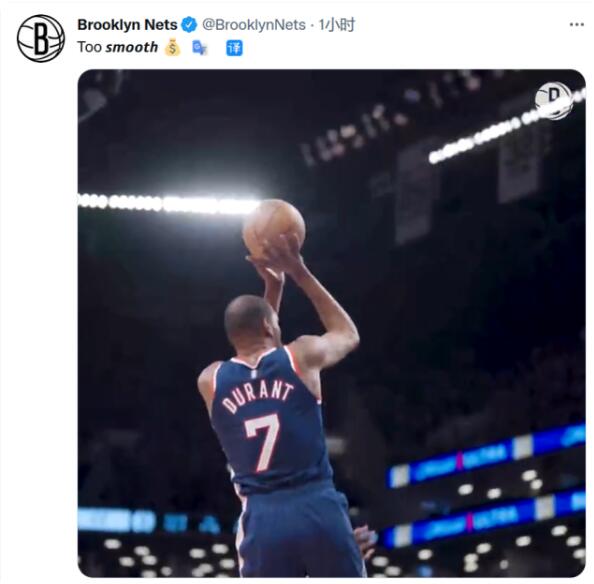
Task: Click the money bag emoji
Action: pyautogui.click(x=173, y=47)
